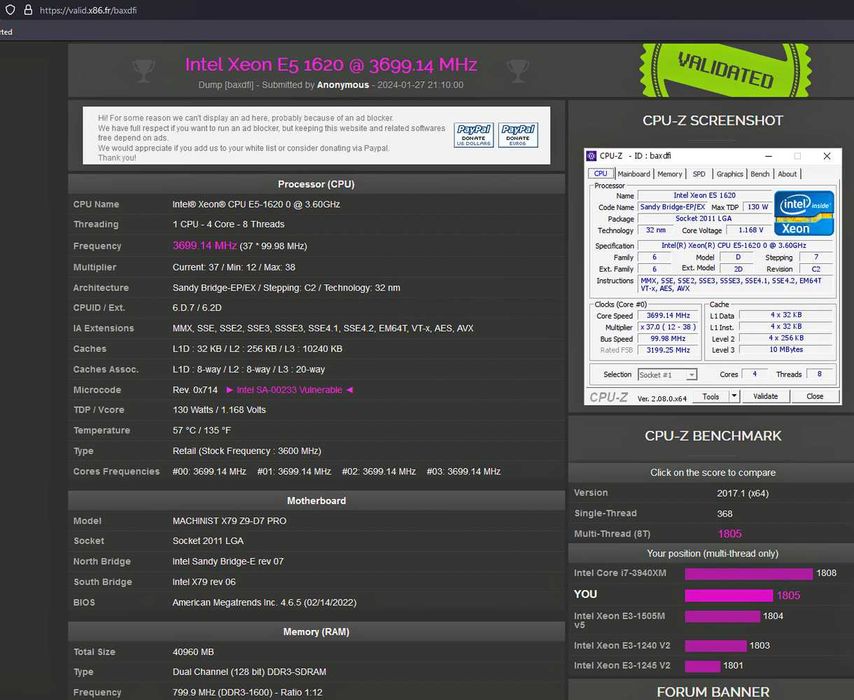Image resolution: width=854 pixels, height=700 pixels.
Task: Click the Level 3 10 MBytes cache field
Action: point(786,350)
